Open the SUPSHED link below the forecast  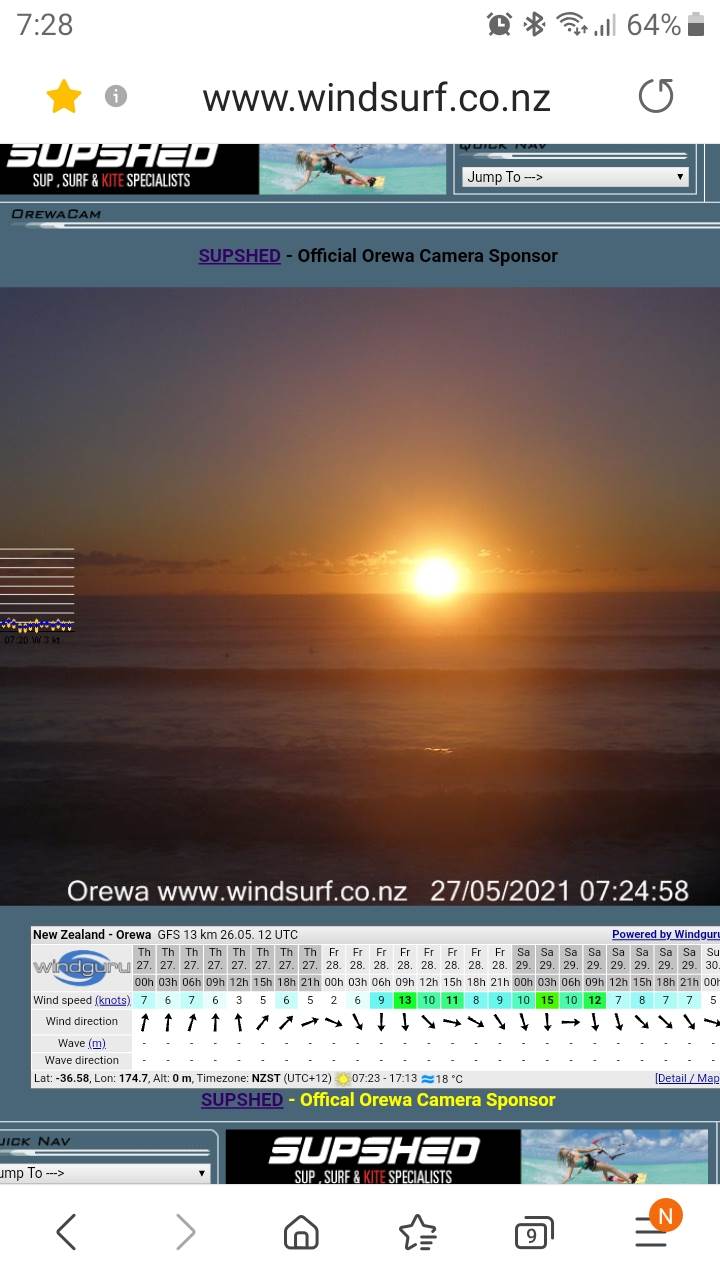click(x=242, y=1100)
